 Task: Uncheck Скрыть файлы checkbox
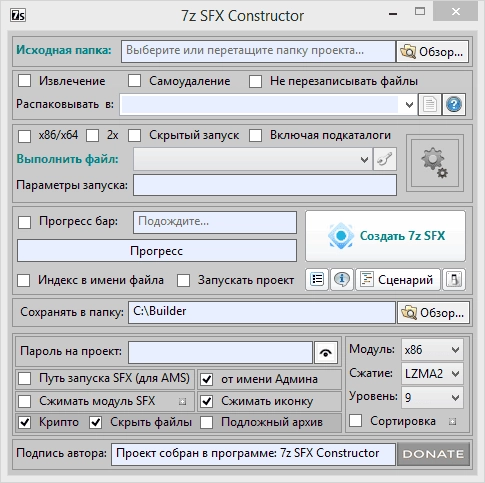[96, 423]
